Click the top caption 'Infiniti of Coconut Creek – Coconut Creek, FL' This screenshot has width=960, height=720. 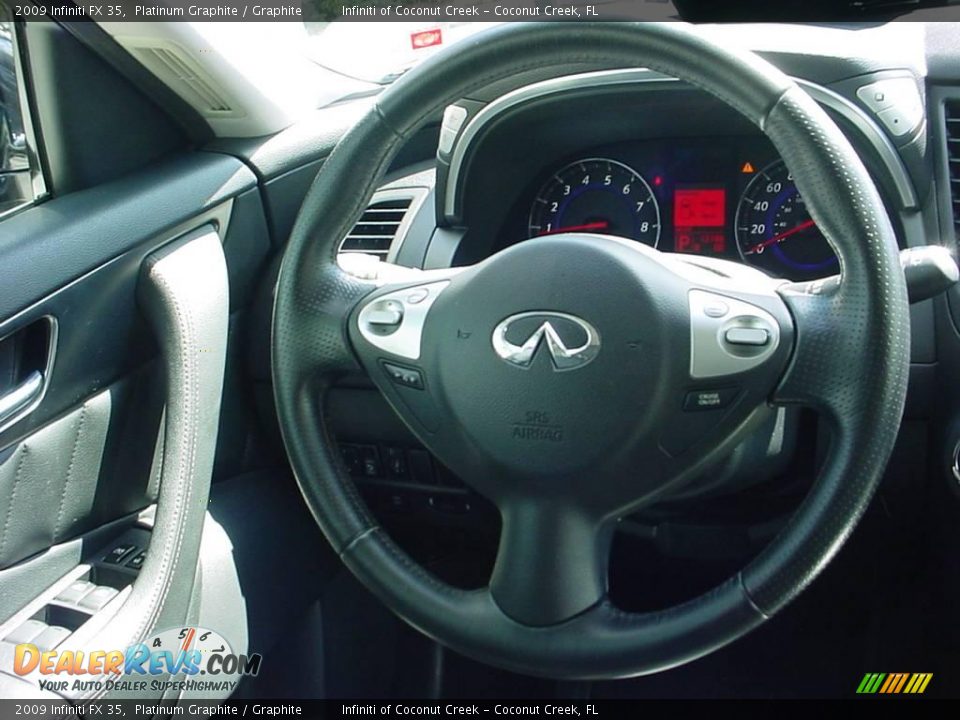pyautogui.click(x=470, y=10)
